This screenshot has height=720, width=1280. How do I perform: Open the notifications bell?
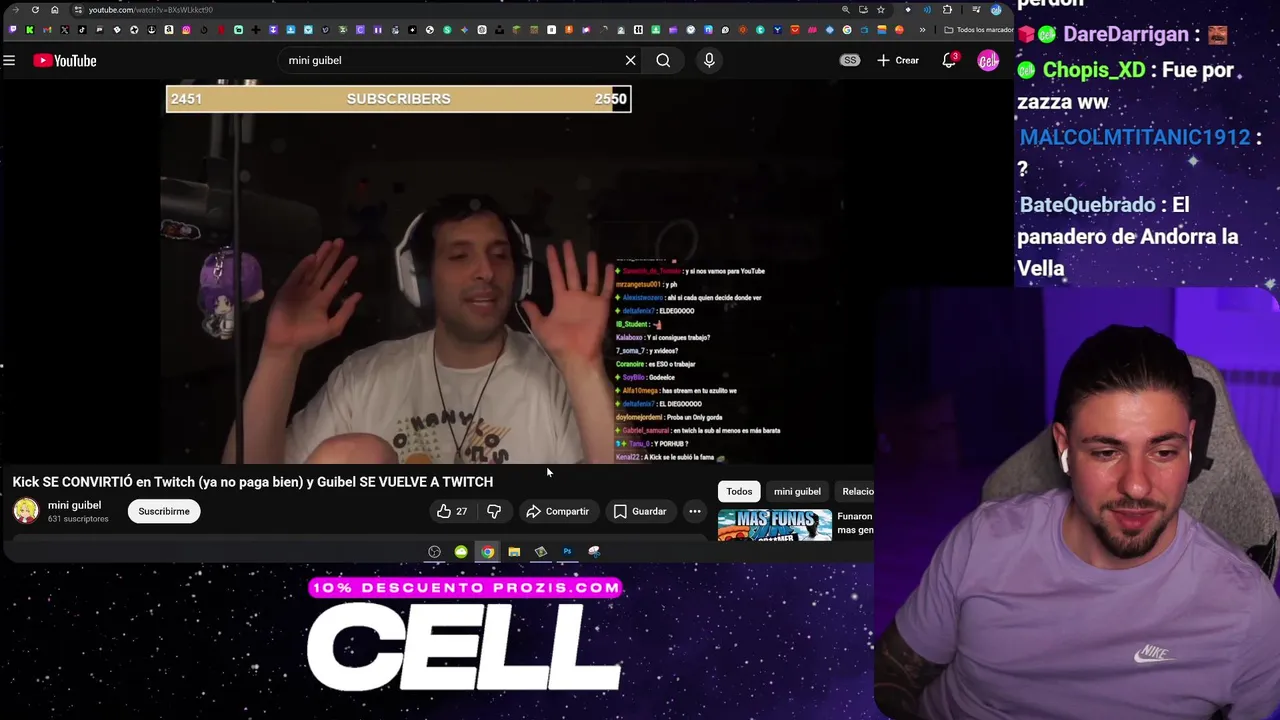[949, 61]
